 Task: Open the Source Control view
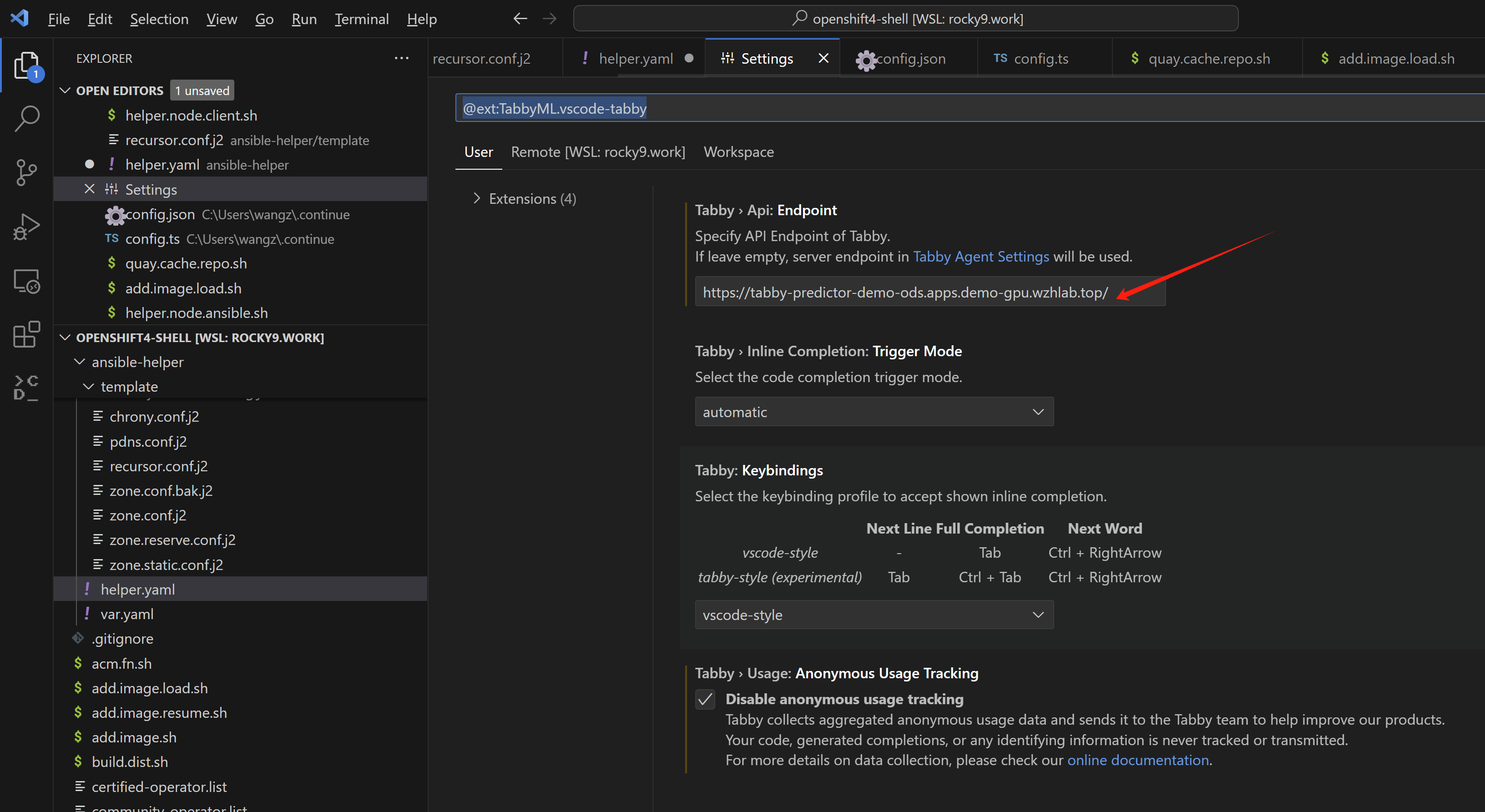(26, 172)
